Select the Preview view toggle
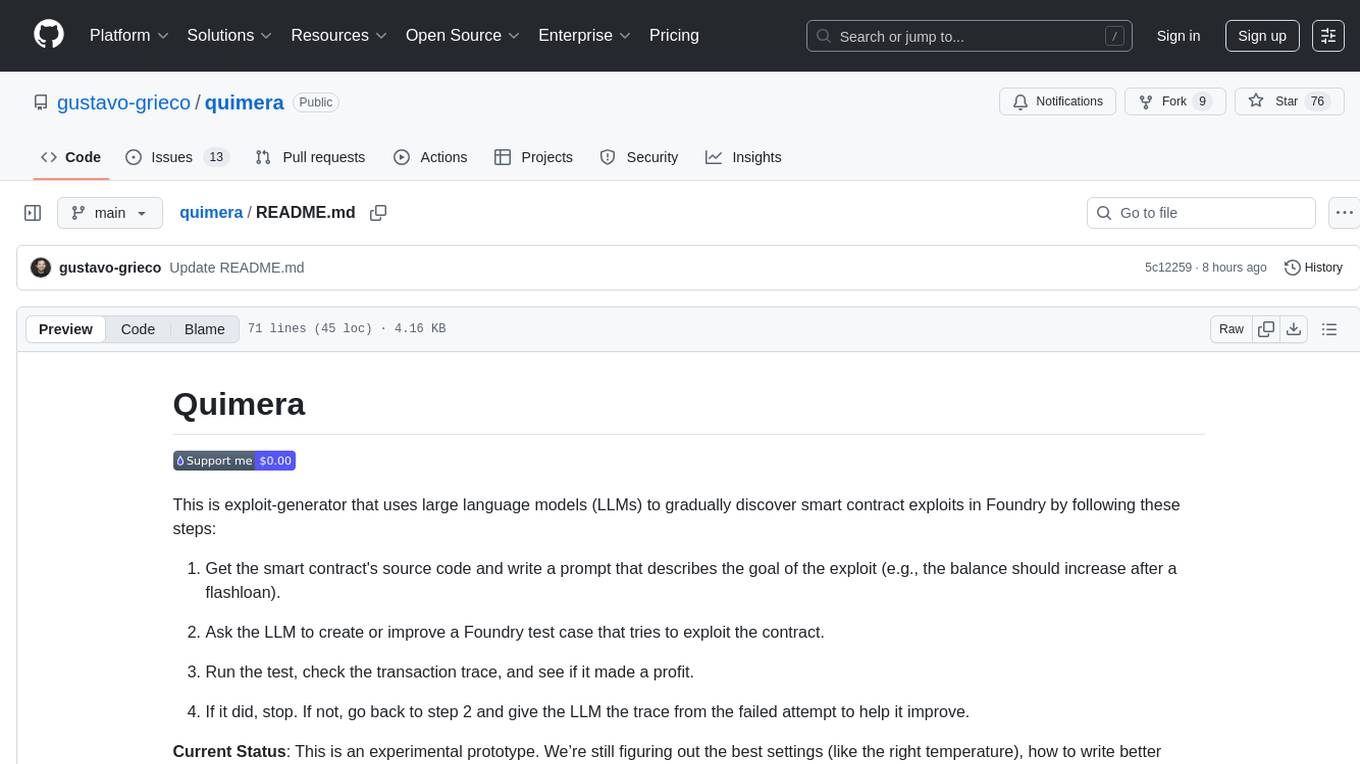1360x764 pixels. coord(66,329)
